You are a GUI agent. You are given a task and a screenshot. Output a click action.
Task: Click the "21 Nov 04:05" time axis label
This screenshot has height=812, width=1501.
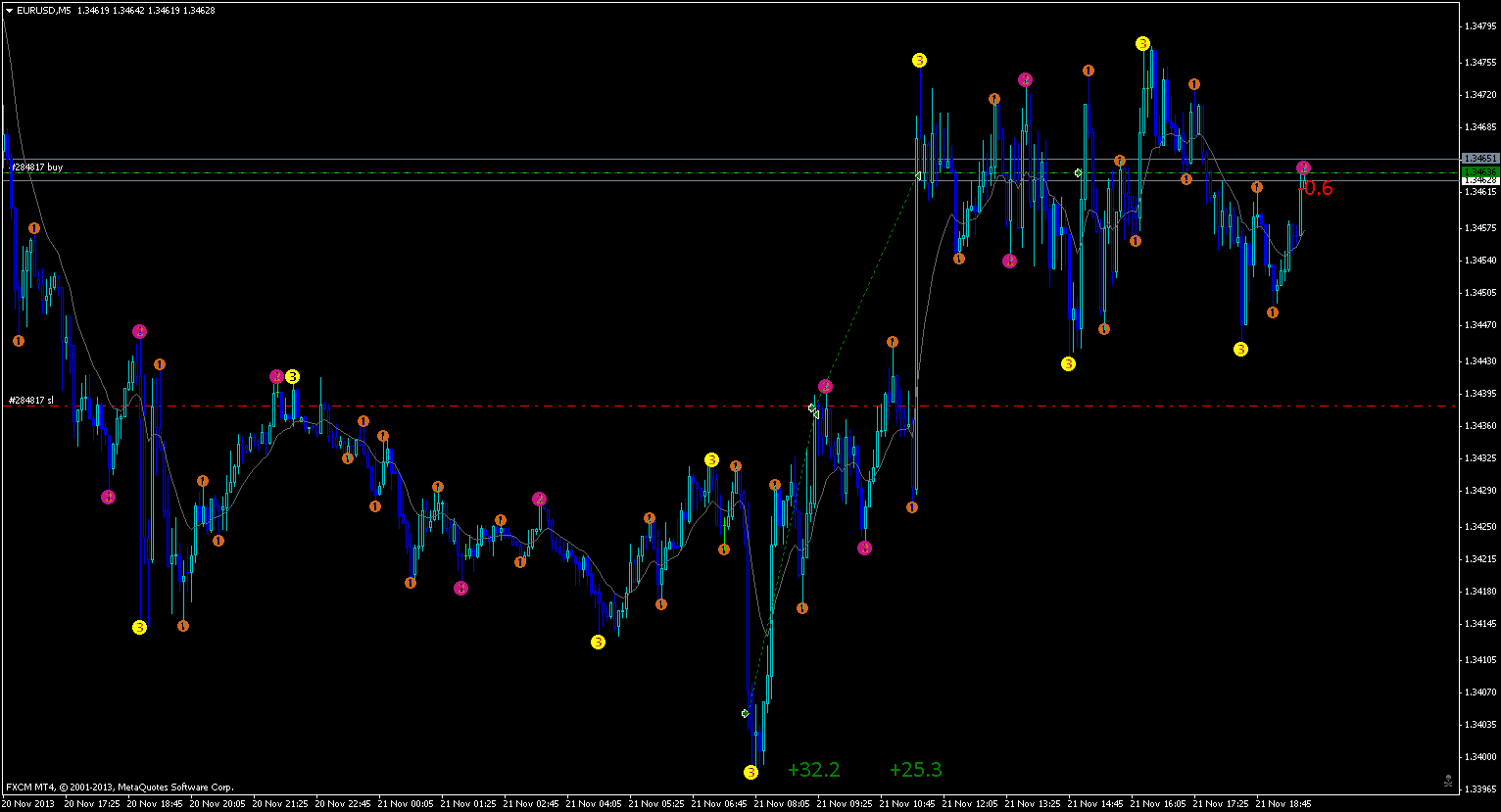click(x=594, y=804)
